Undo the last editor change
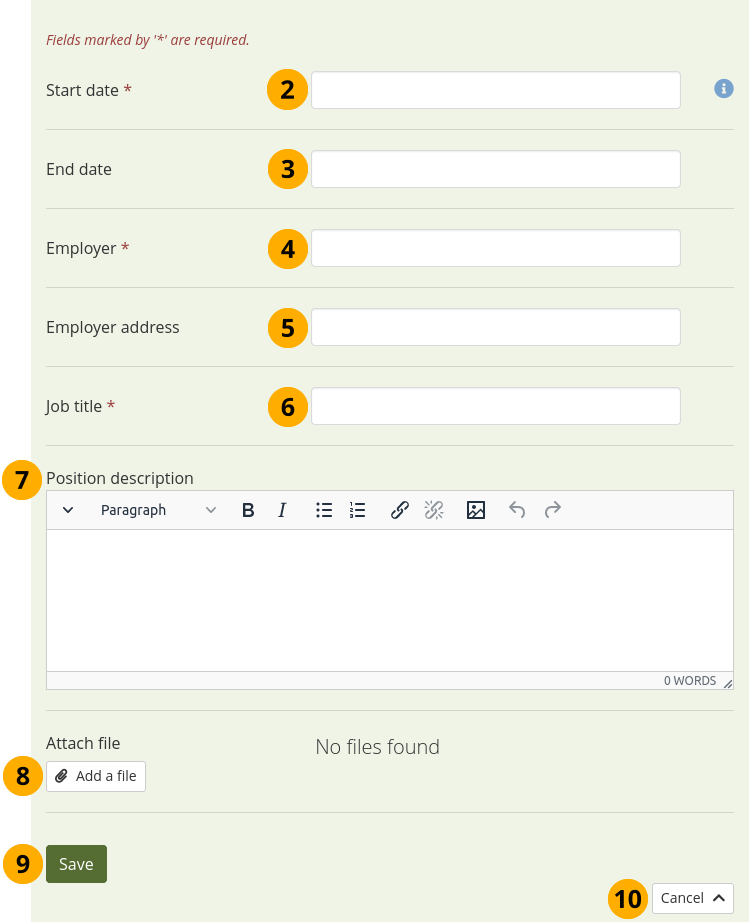 pyautogui.click(x=517, y=510)
